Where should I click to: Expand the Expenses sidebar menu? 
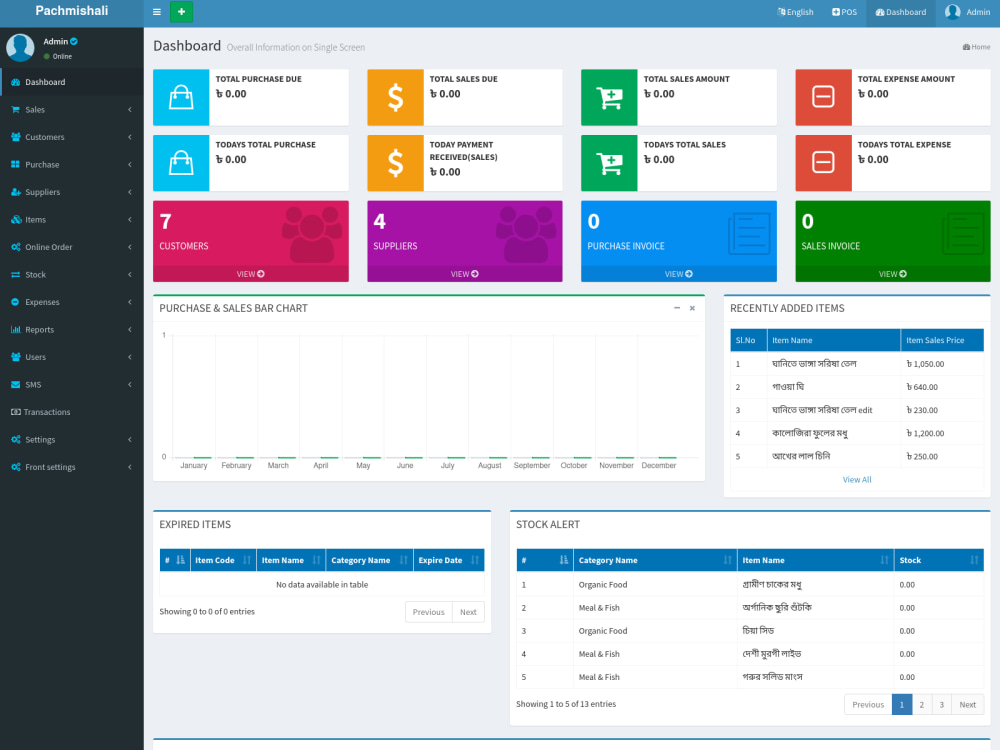point(71,302)
